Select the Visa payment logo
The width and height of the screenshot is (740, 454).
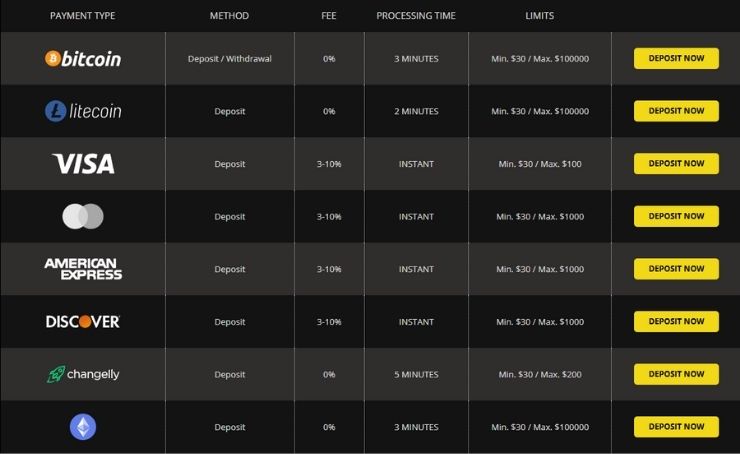83,164
